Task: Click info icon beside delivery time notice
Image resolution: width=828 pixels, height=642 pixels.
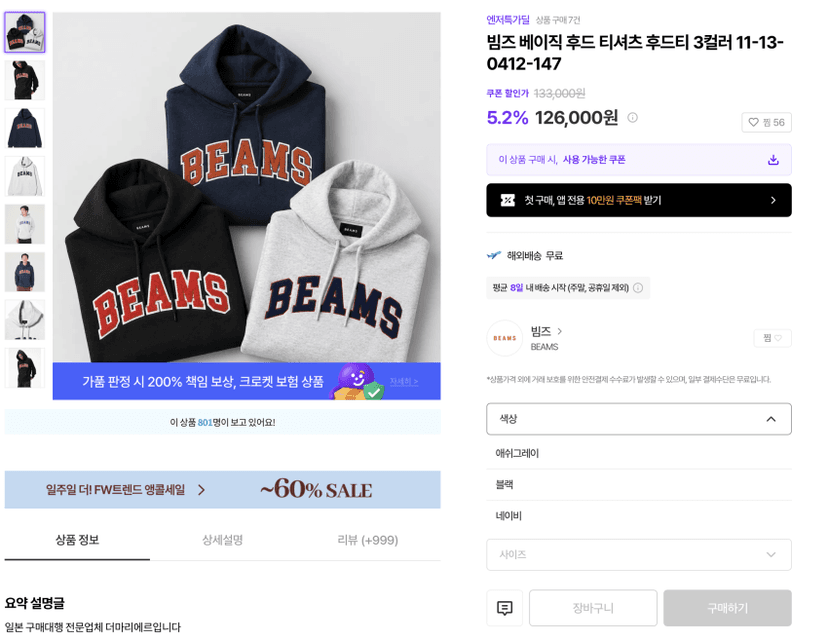Action: pos(638,288)
